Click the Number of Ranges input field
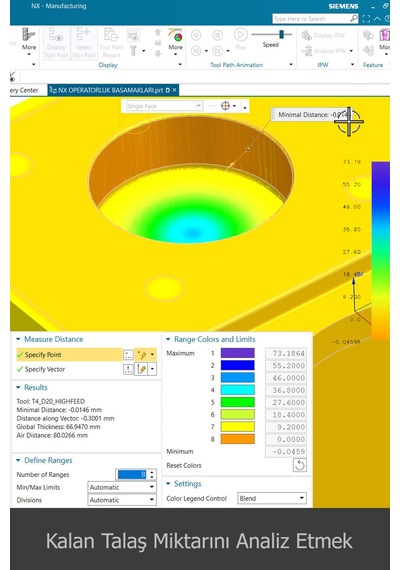 tap(132, 474)
